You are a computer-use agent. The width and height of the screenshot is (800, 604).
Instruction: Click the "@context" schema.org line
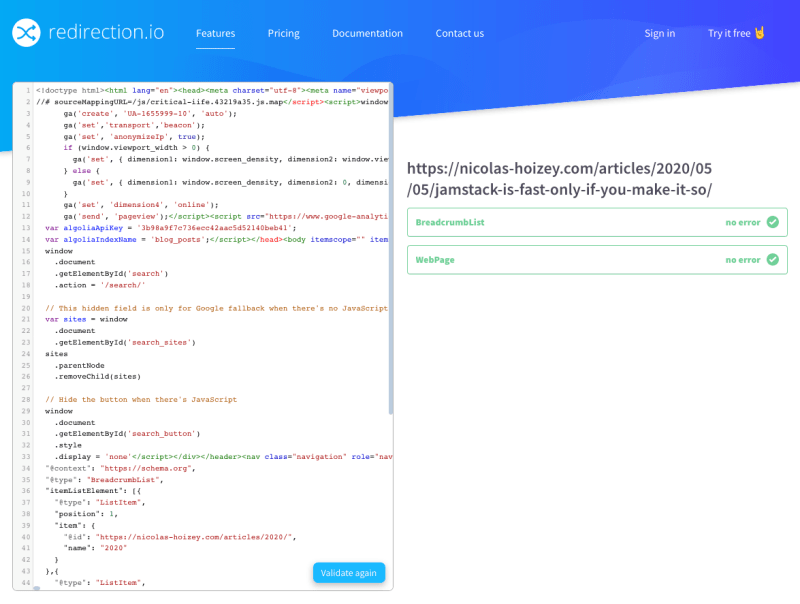pos(120,468)
